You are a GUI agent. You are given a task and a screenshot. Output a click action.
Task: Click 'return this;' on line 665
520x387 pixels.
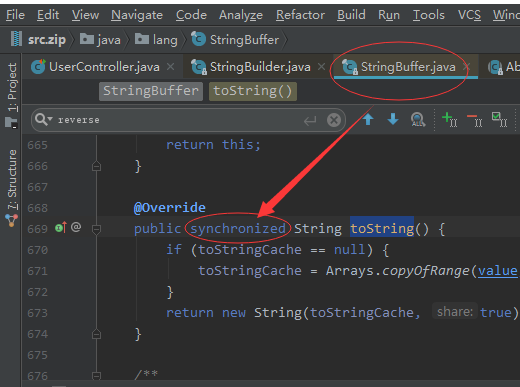click(x=213, y=145)
